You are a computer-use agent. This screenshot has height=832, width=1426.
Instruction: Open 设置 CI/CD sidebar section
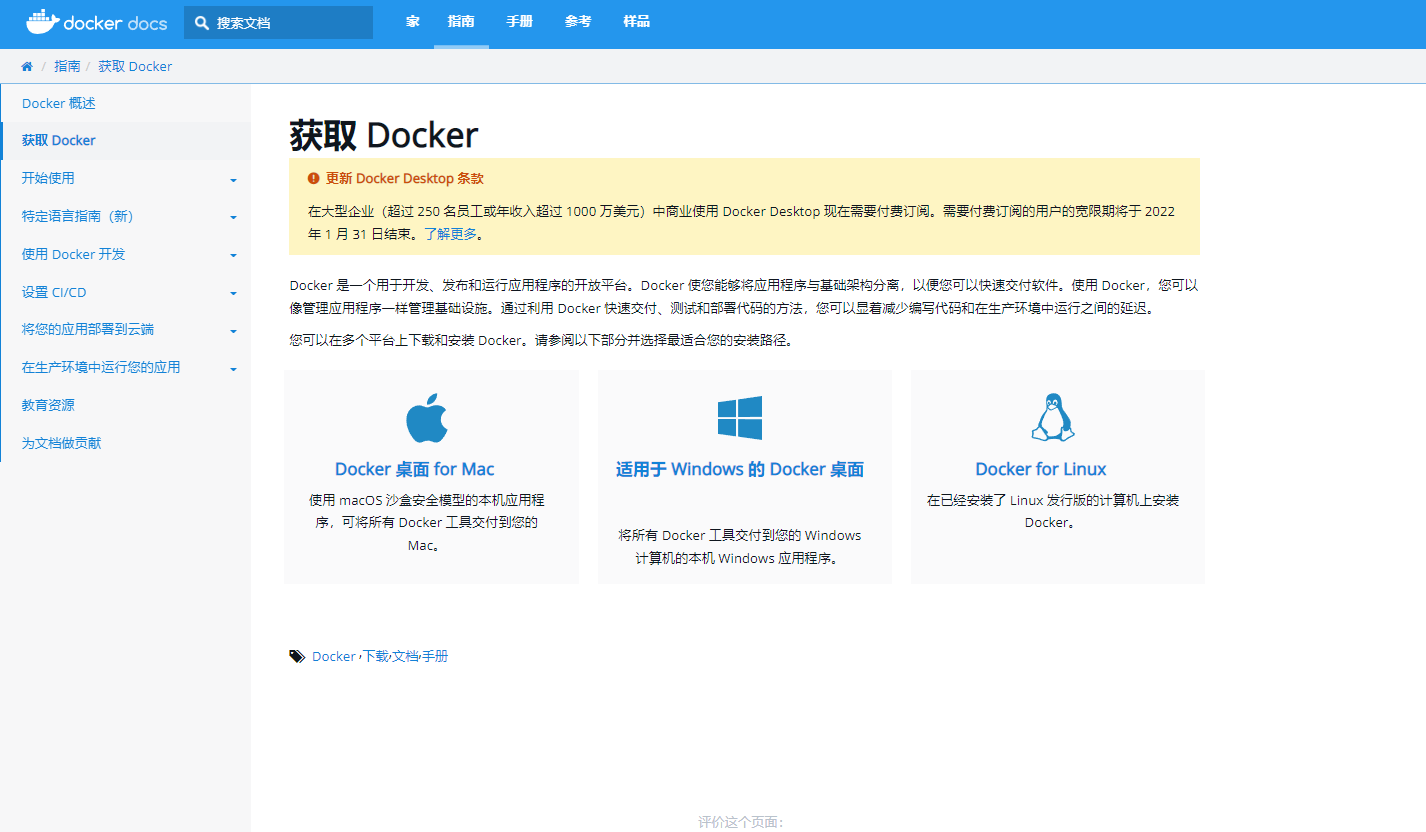point(54,292)
